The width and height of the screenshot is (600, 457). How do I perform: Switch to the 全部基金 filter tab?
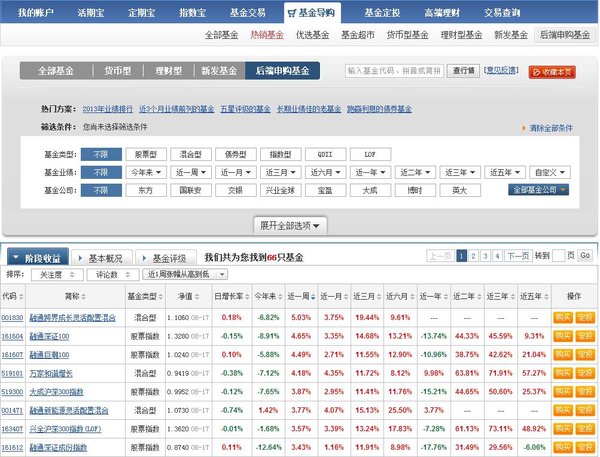click(x=56, y=71)
